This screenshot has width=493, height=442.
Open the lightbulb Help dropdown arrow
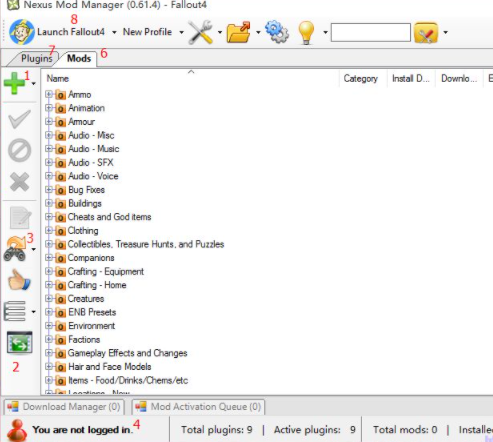point(325,32)
